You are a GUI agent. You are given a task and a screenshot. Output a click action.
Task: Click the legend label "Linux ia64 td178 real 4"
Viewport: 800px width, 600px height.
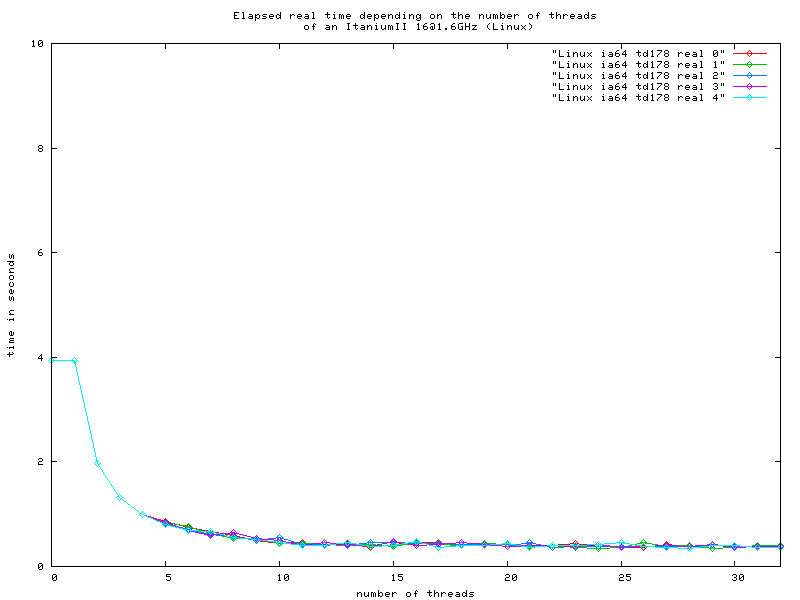[637, 97]
